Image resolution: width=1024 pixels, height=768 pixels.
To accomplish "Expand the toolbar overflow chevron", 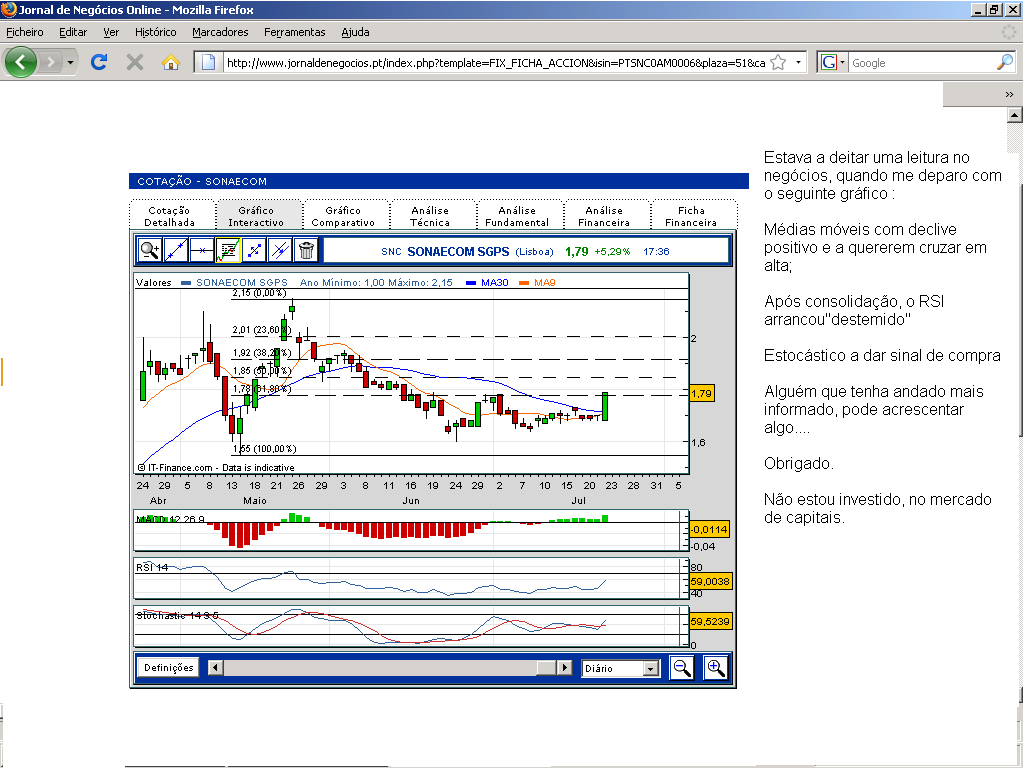I will (x=1009, y=95).
